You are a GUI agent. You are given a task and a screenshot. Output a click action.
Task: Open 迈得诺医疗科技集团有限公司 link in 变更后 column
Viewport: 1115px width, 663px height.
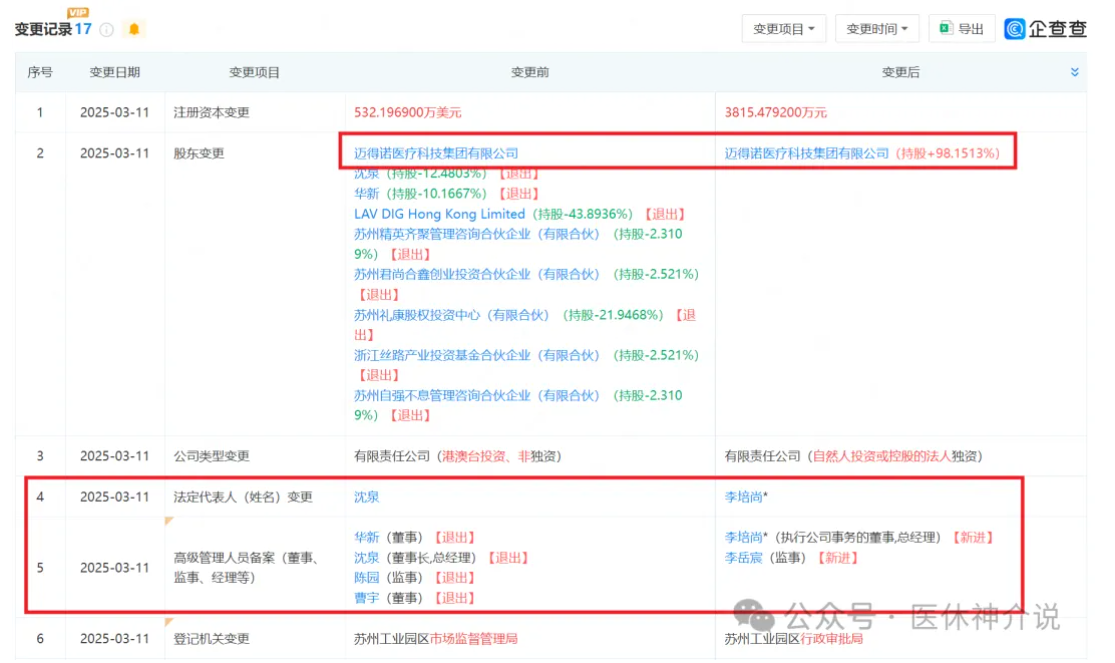806,153
